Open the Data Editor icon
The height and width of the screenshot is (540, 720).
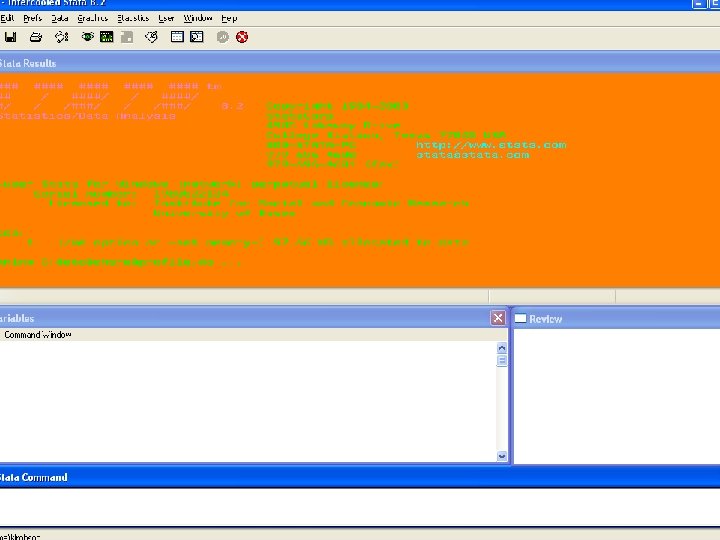coord(177,37)
